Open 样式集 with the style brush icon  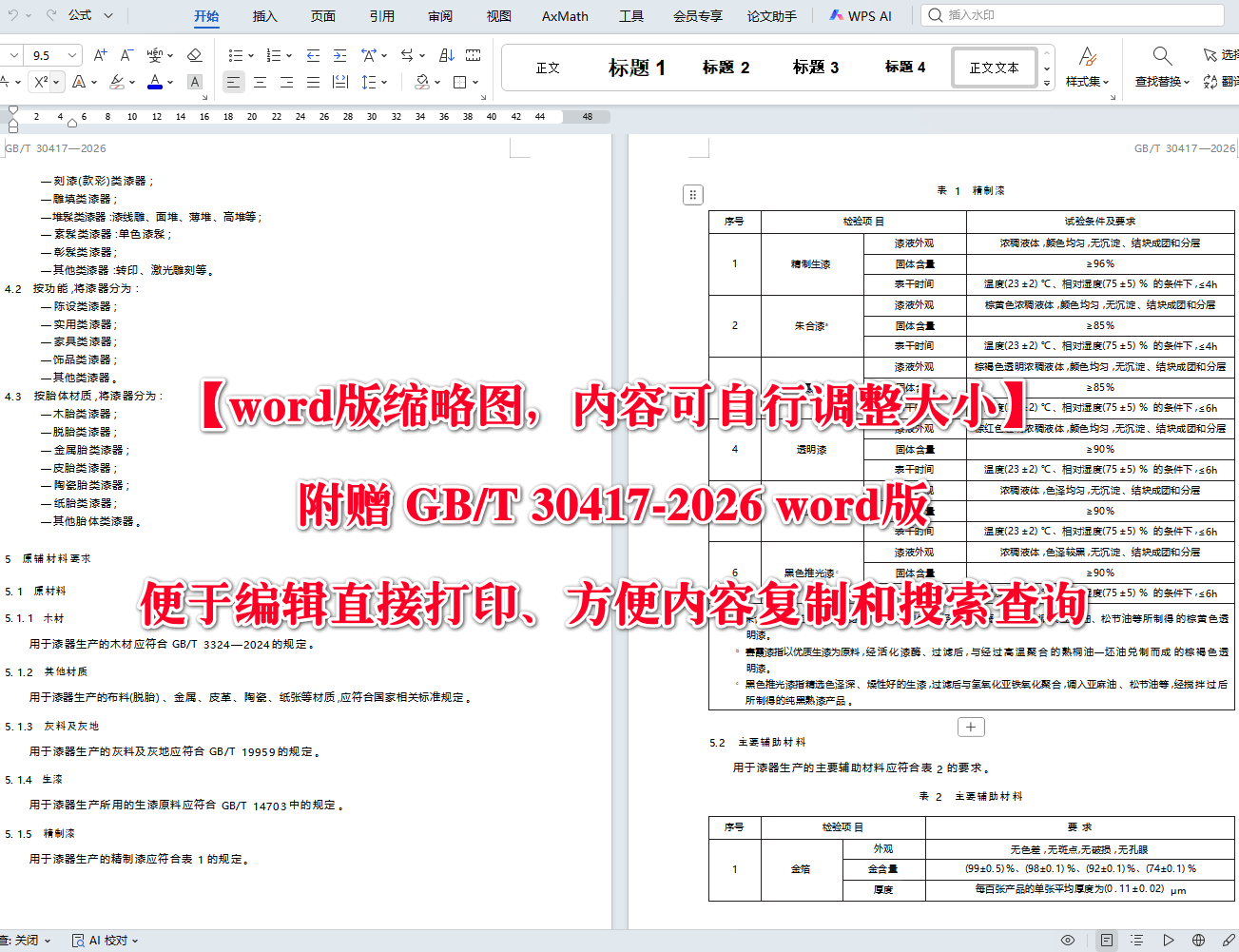click(1086, 67)
